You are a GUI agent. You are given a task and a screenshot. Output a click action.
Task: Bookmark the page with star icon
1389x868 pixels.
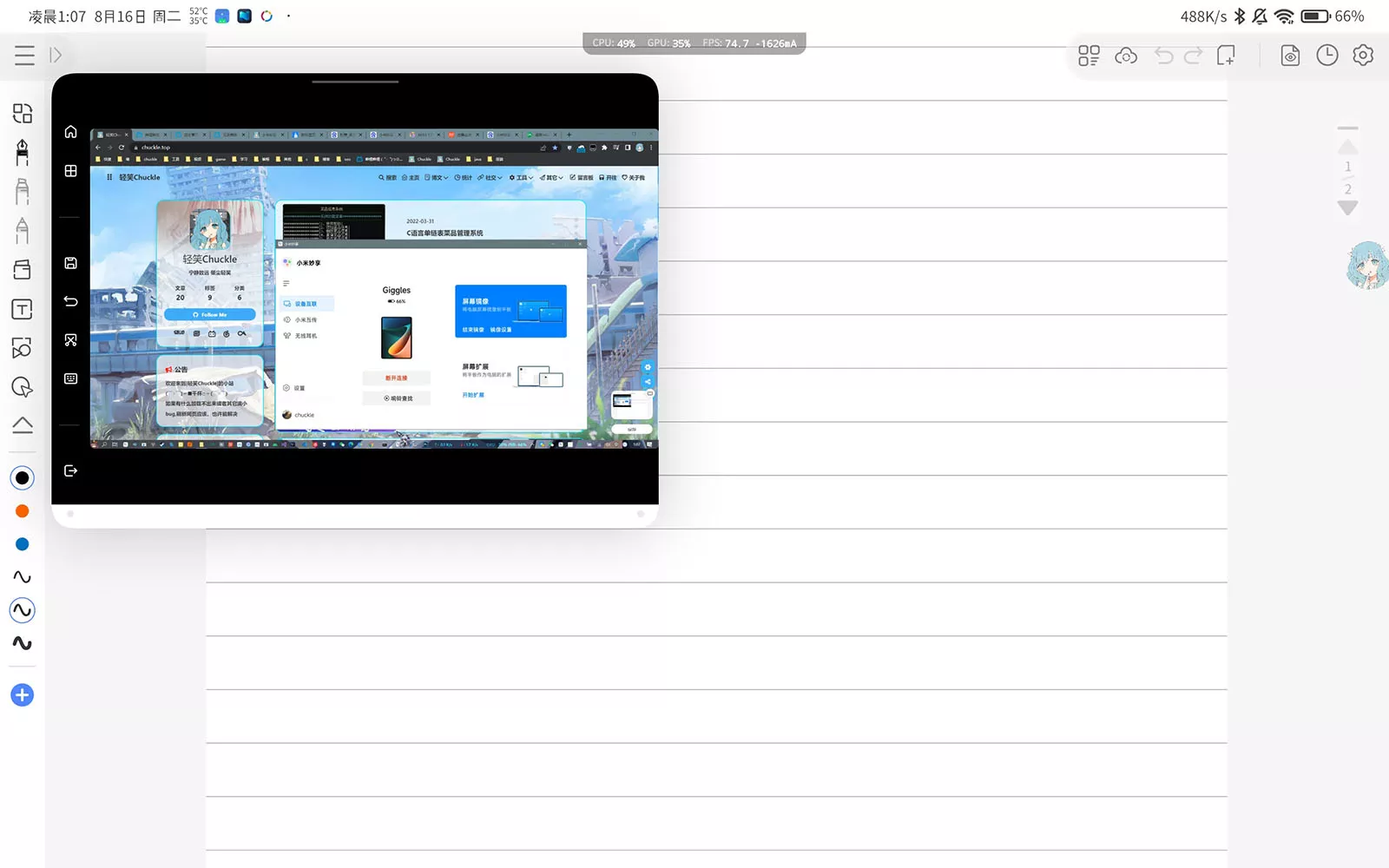555,148
